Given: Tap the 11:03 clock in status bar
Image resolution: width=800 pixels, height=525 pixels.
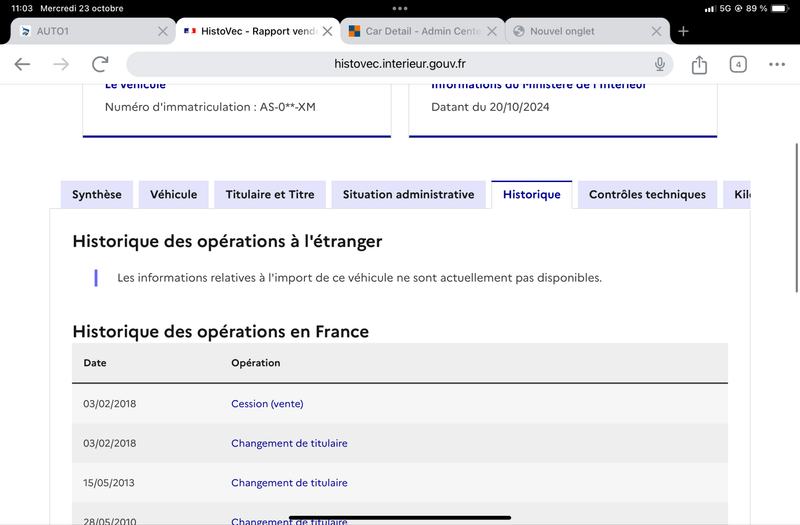Looking at the screenshot, I should tap(22, 8).
